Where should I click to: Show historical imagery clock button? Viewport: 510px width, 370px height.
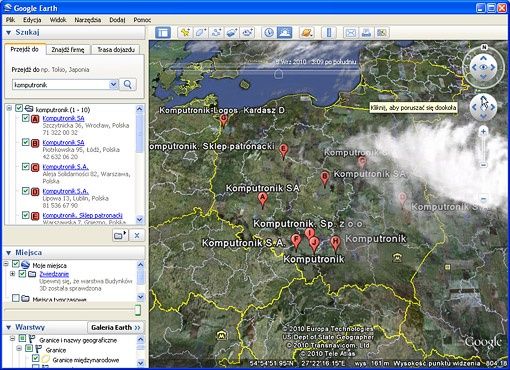(269, 33)
